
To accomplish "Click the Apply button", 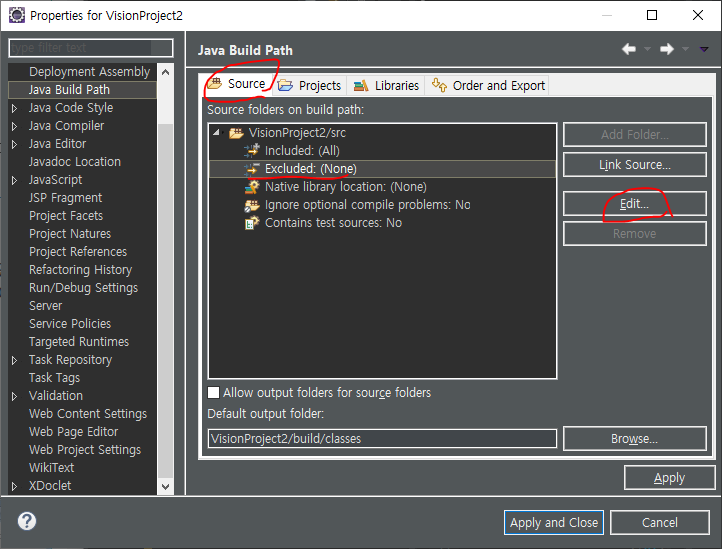I will click(x=670, y=478).
